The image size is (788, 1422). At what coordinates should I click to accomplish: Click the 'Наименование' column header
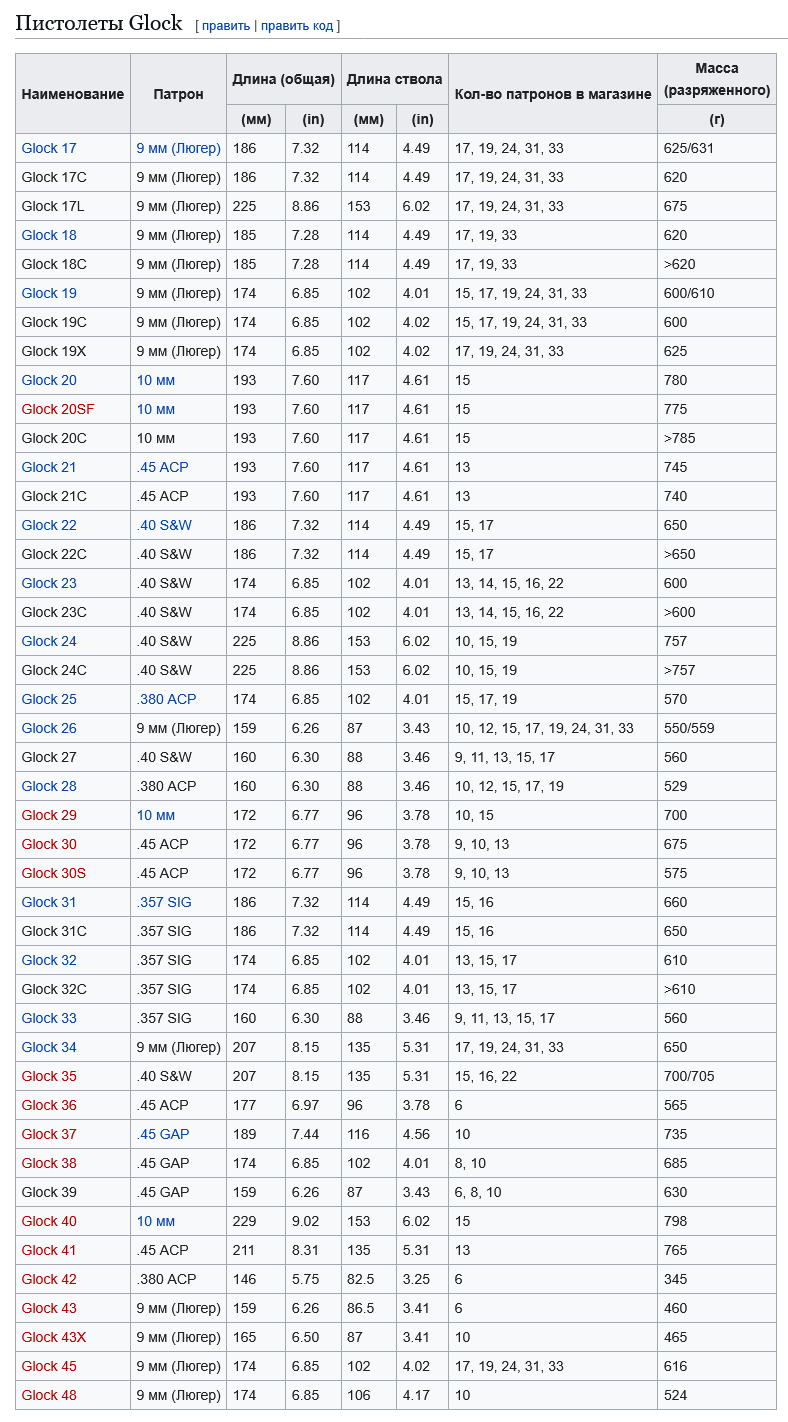[73, 94]
